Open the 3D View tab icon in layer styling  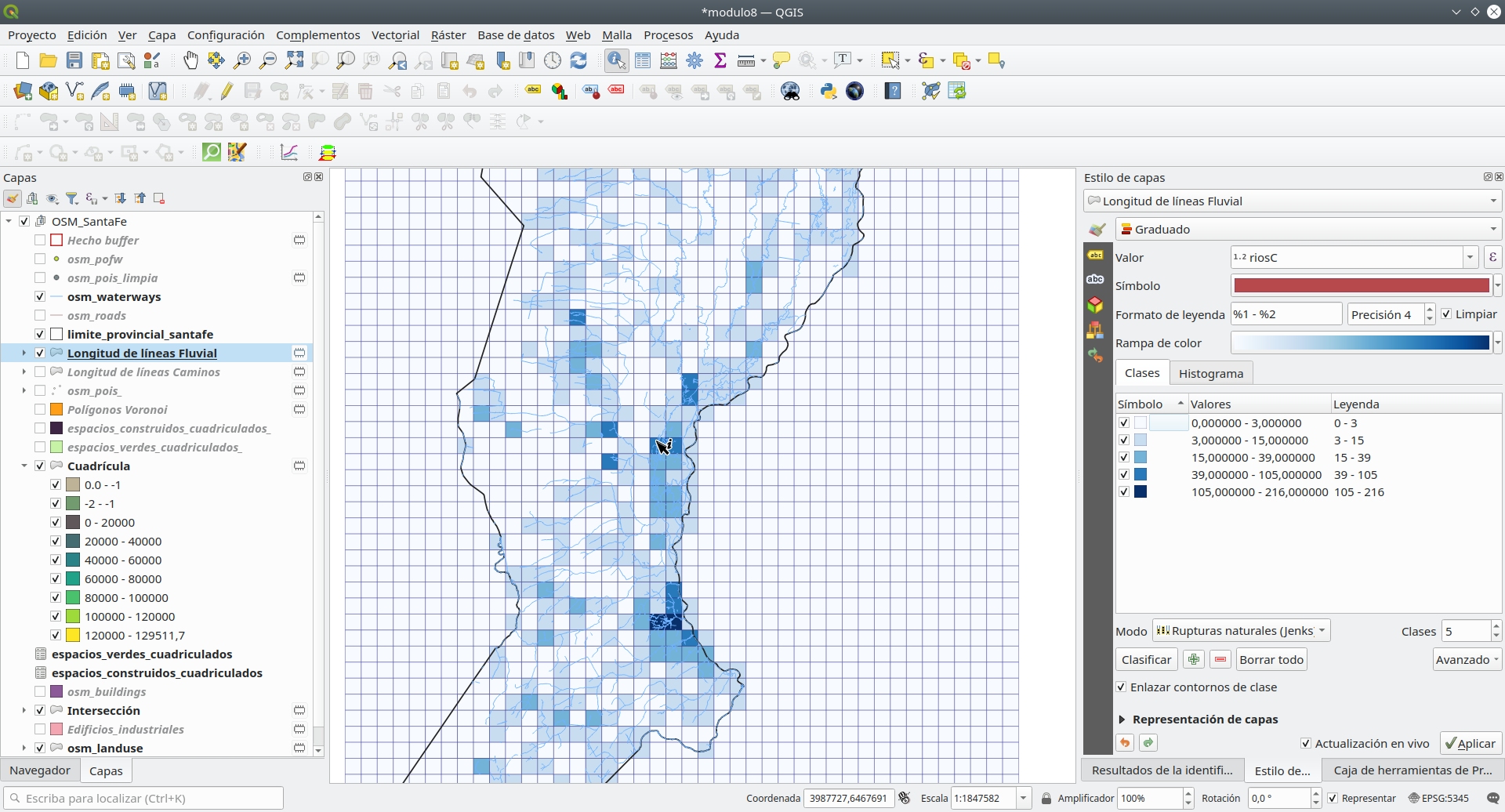tap(1095, 305)
